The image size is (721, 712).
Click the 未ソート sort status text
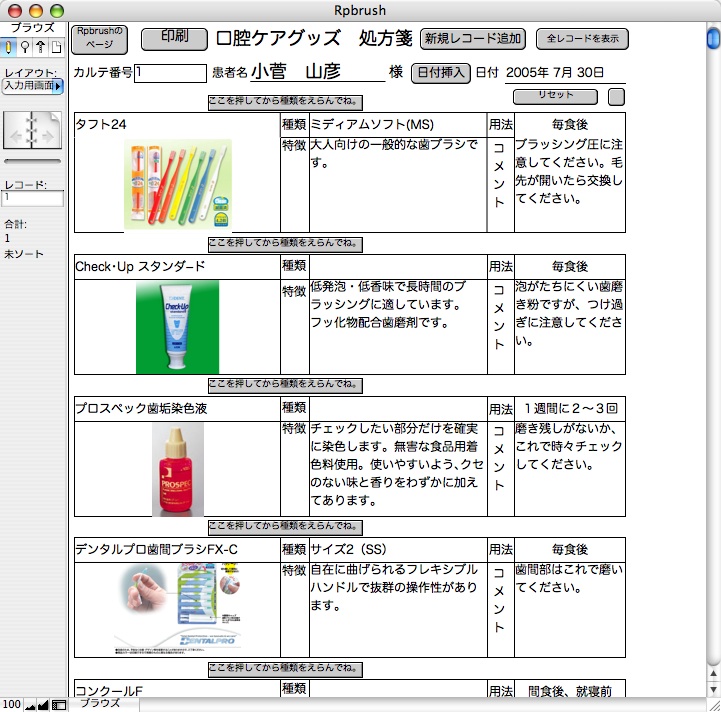(x=23, y=254)
